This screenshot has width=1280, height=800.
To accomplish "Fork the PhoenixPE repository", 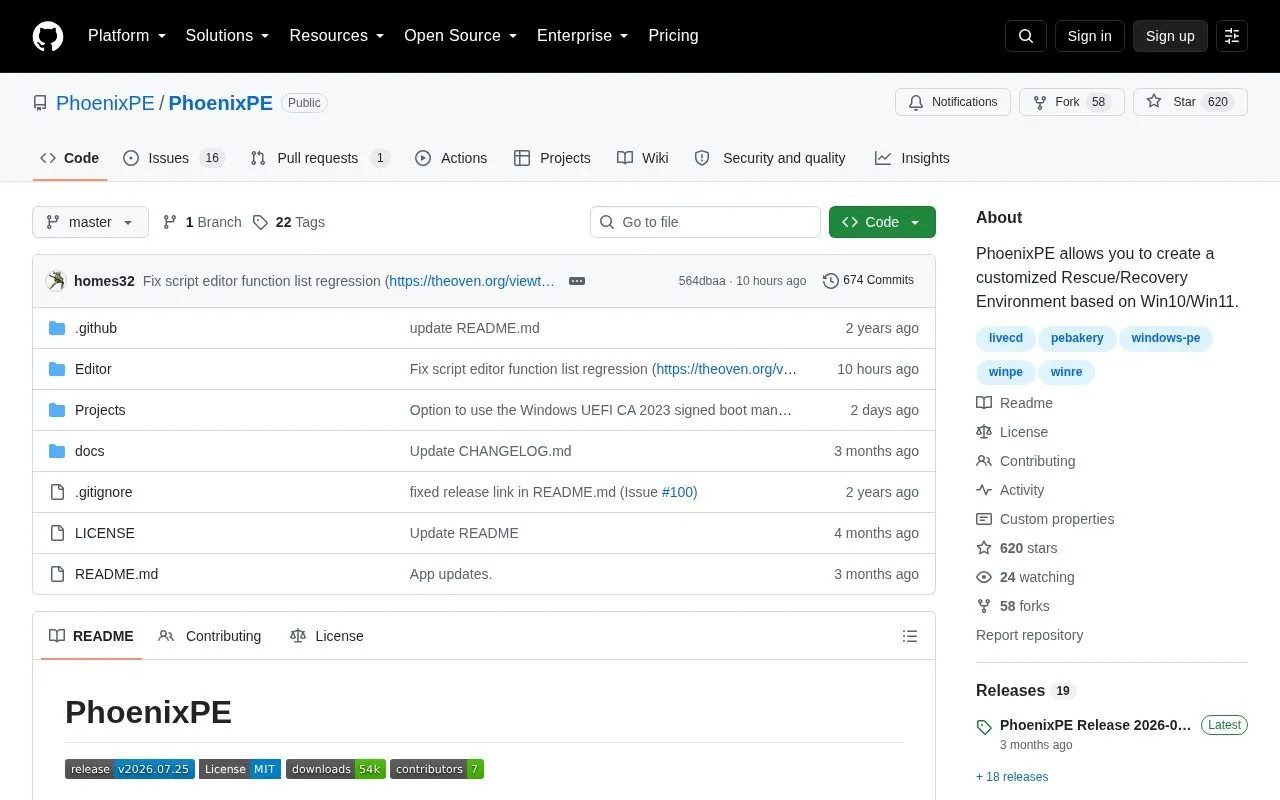I will click(x=1072, y=102).
